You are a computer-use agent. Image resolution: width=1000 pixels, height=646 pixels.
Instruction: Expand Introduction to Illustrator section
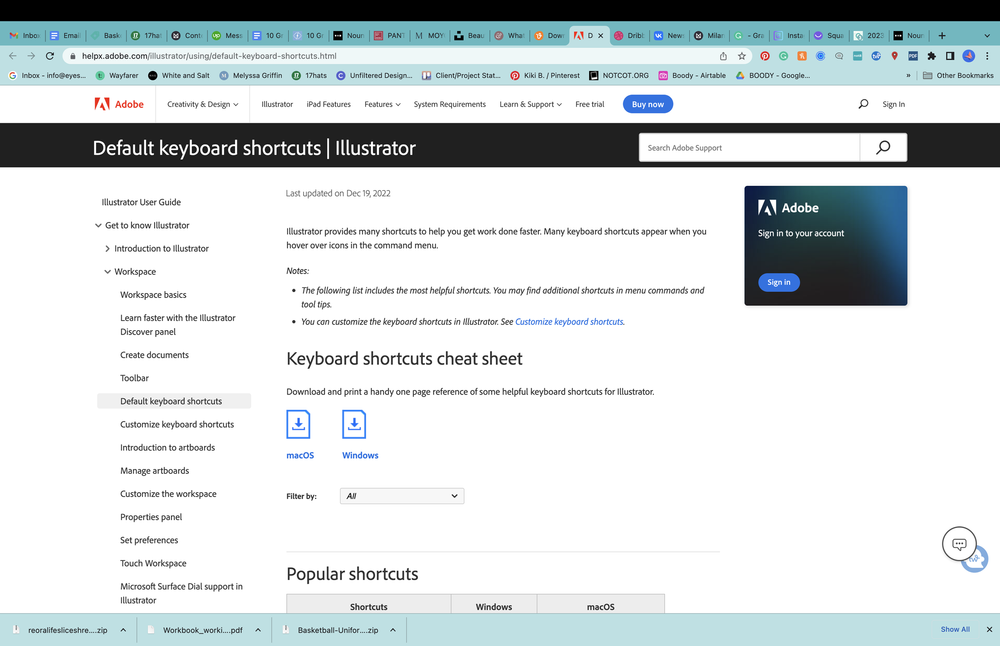(x=107, y=249)
